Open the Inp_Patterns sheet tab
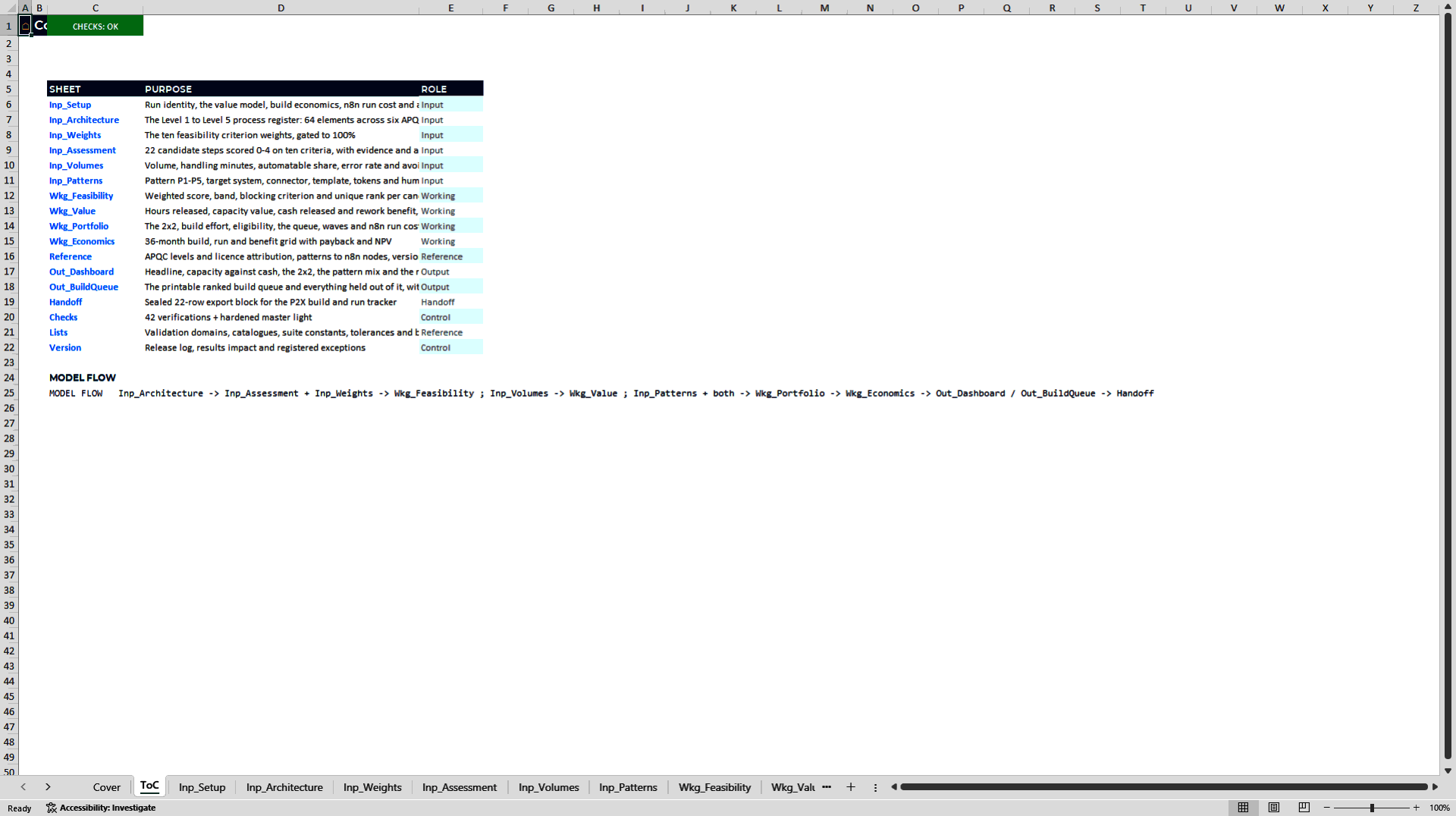 [x=628, y=787]
